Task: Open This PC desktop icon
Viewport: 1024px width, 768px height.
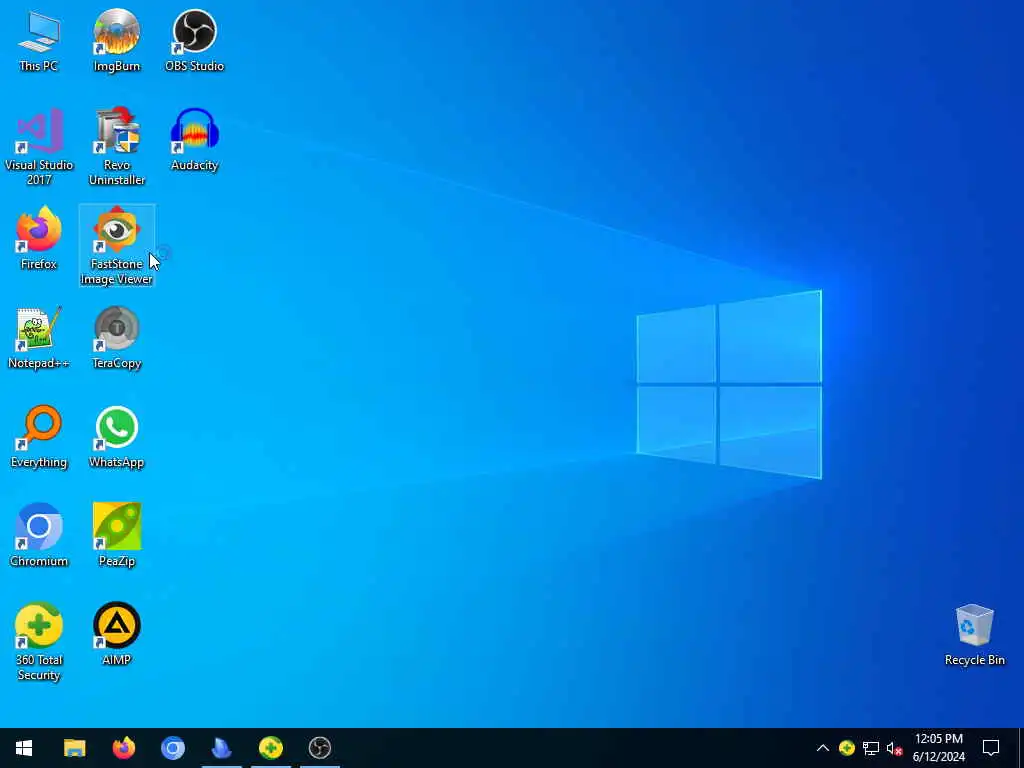Action: [x=39, y=40]
